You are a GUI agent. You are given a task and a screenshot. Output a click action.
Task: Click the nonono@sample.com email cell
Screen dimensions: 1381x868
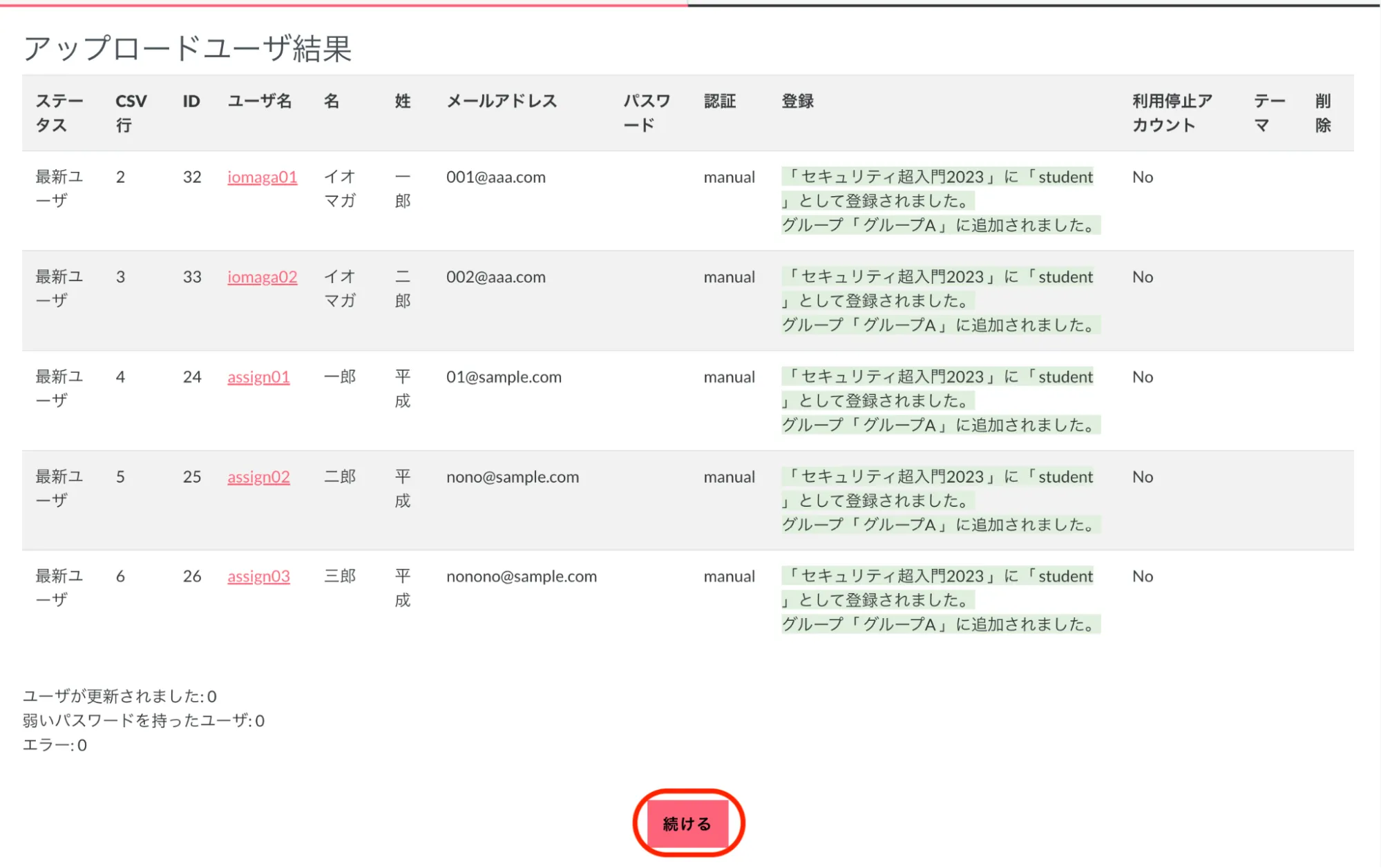tap(521, 577)
